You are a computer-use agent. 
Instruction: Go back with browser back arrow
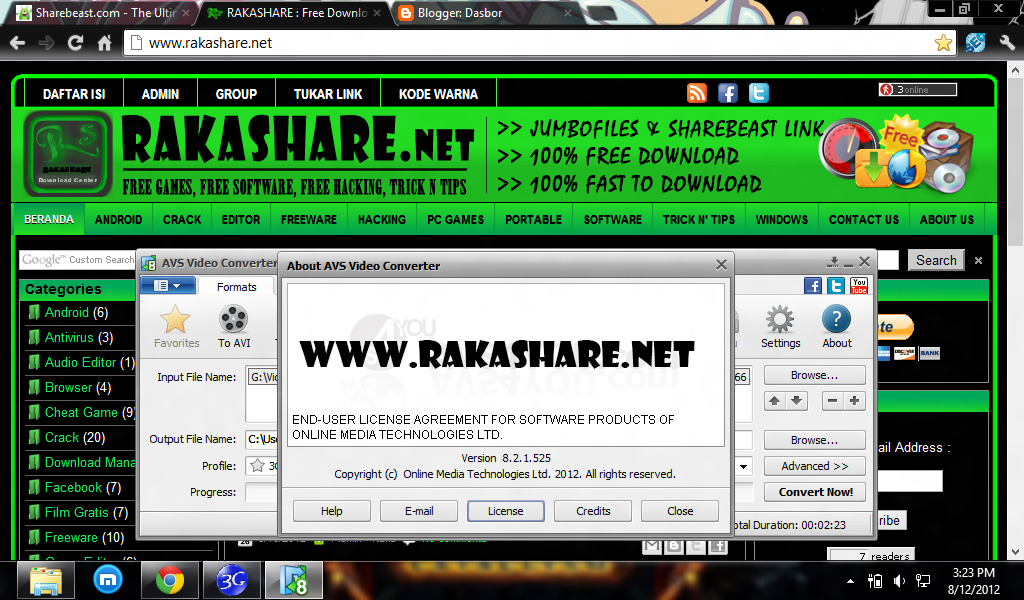point(18,43)
